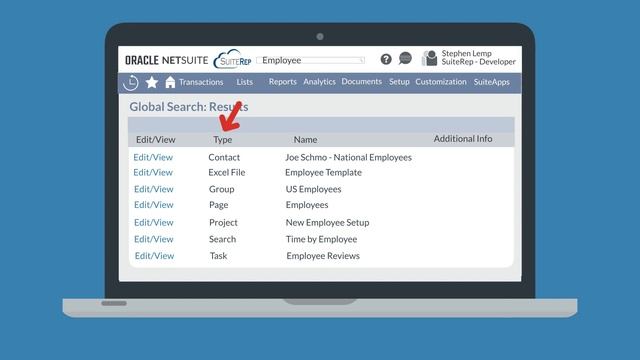Click the 'Excel File' type cell

(x=227, y=172)
